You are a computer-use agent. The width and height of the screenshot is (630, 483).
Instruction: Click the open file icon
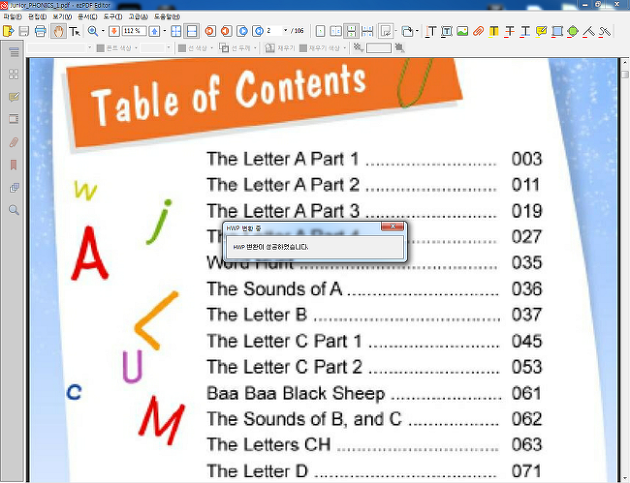pyautogui.click(x=8, y=31)
